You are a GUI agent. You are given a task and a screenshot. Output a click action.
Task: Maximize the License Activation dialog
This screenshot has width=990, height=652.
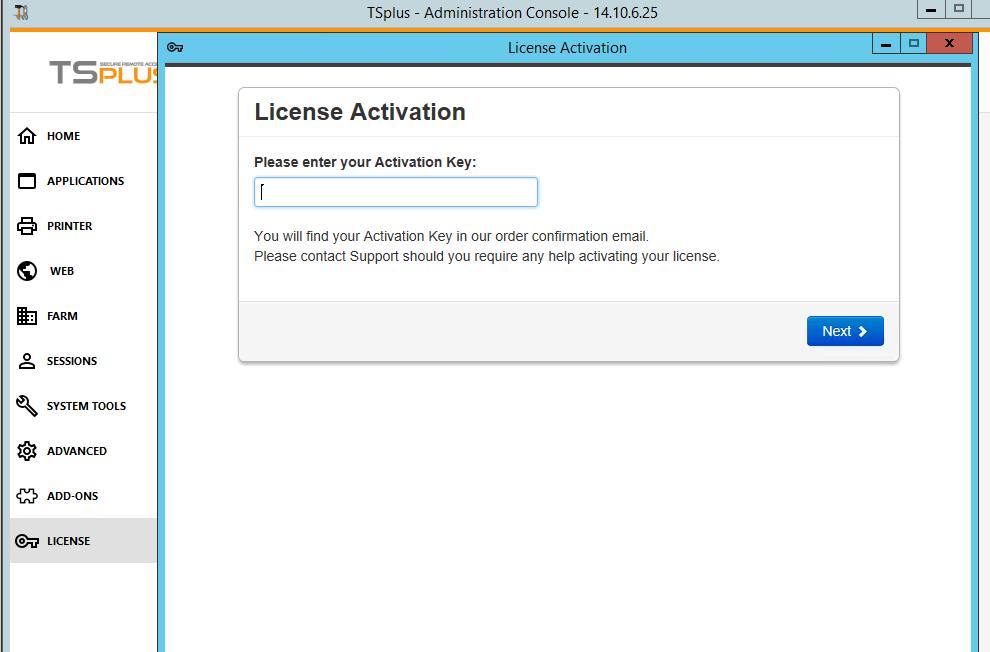(912, 43)
